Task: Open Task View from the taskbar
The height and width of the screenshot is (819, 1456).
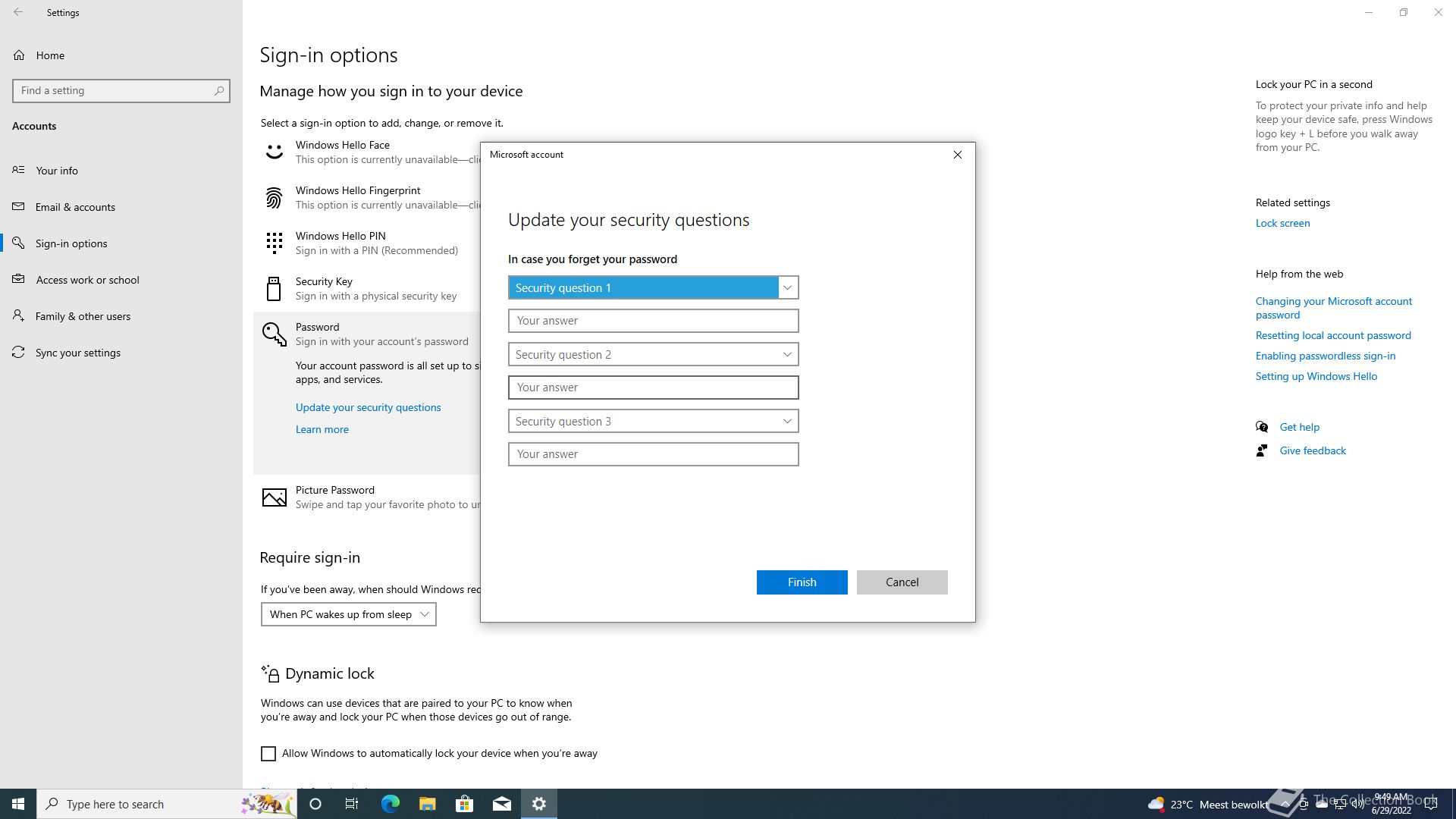Action: 352,804
